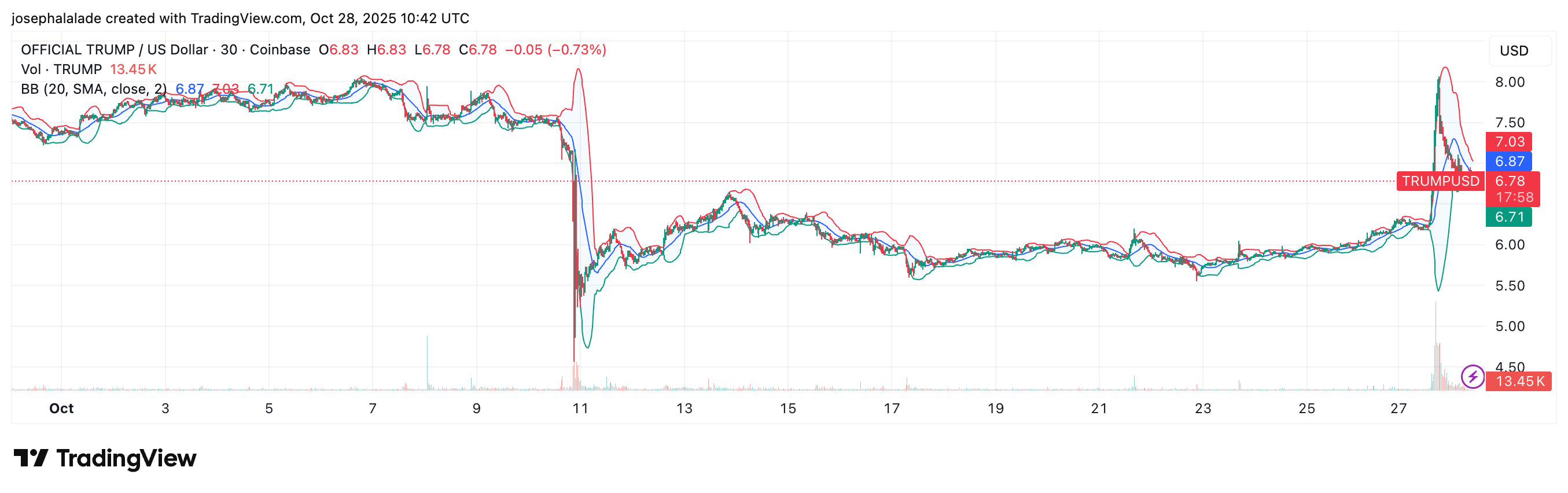Click the Vol · TRUMP indicator legend
1568x493 pixels.
click(x=61, y=69)
